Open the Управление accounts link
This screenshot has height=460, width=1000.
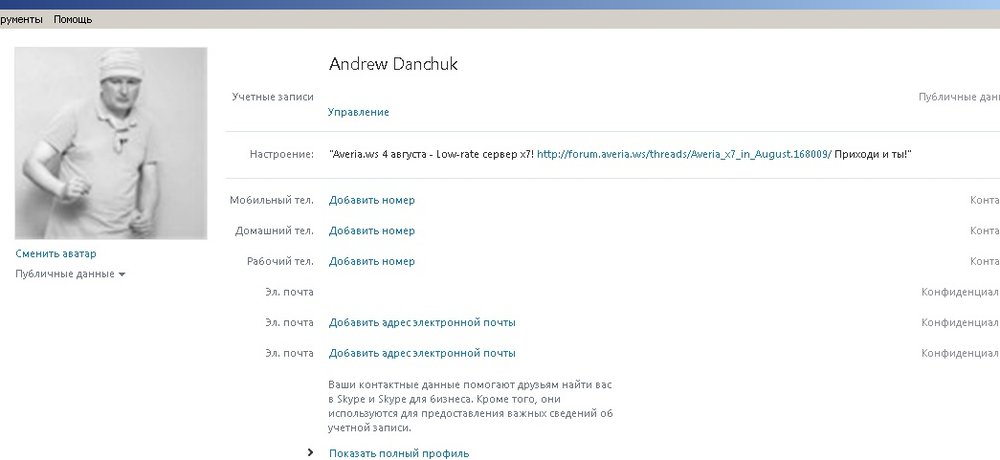tap(359, 112)
